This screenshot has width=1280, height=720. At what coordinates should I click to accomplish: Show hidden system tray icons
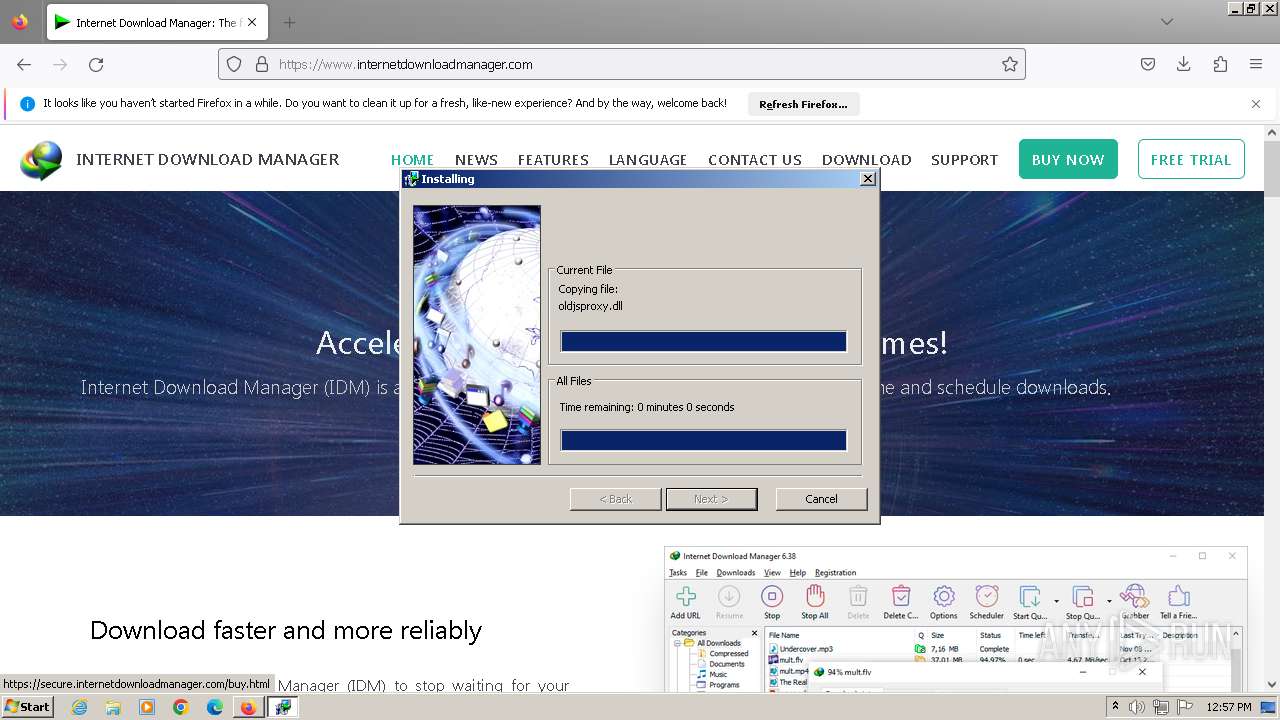point(1115,707)
